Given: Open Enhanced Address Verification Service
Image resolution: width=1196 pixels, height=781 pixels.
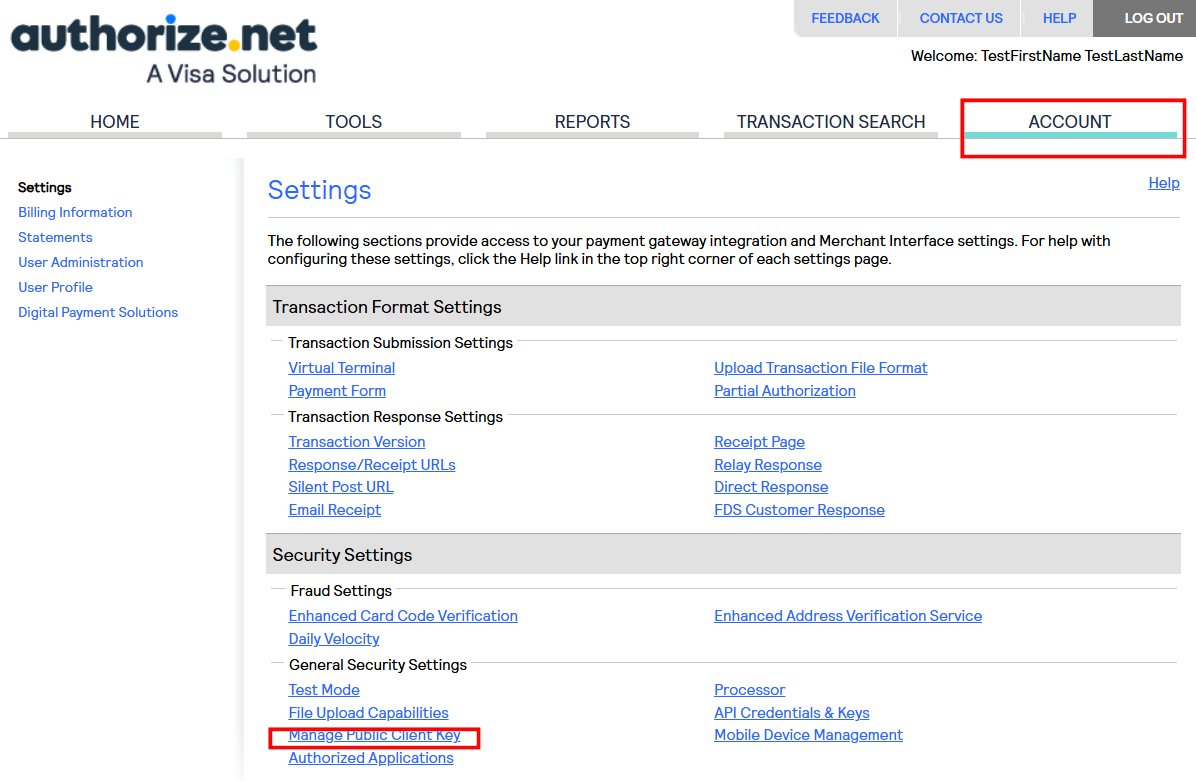Looking at the screenshot, I should tap(848, 615).
